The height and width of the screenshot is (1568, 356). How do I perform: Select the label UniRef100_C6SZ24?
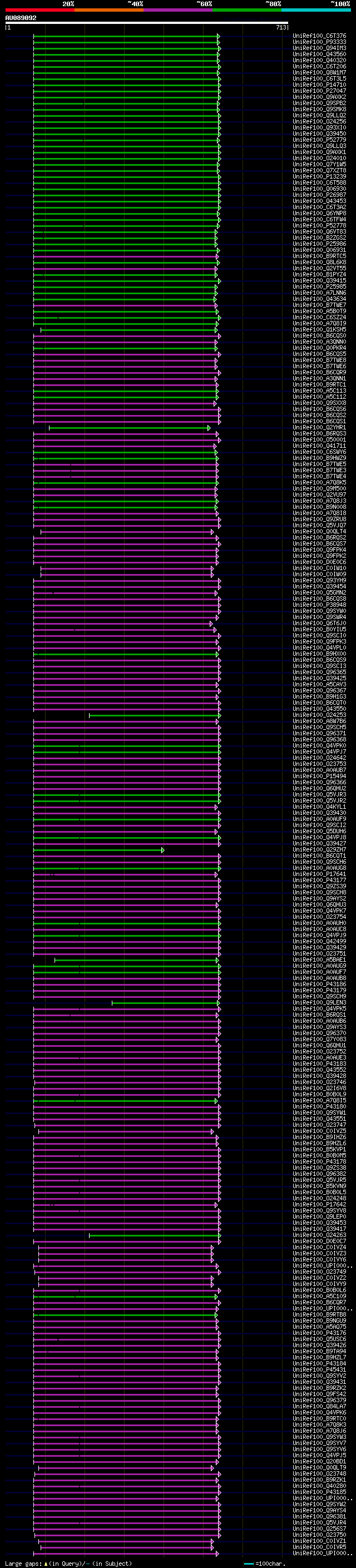point(319,317)
